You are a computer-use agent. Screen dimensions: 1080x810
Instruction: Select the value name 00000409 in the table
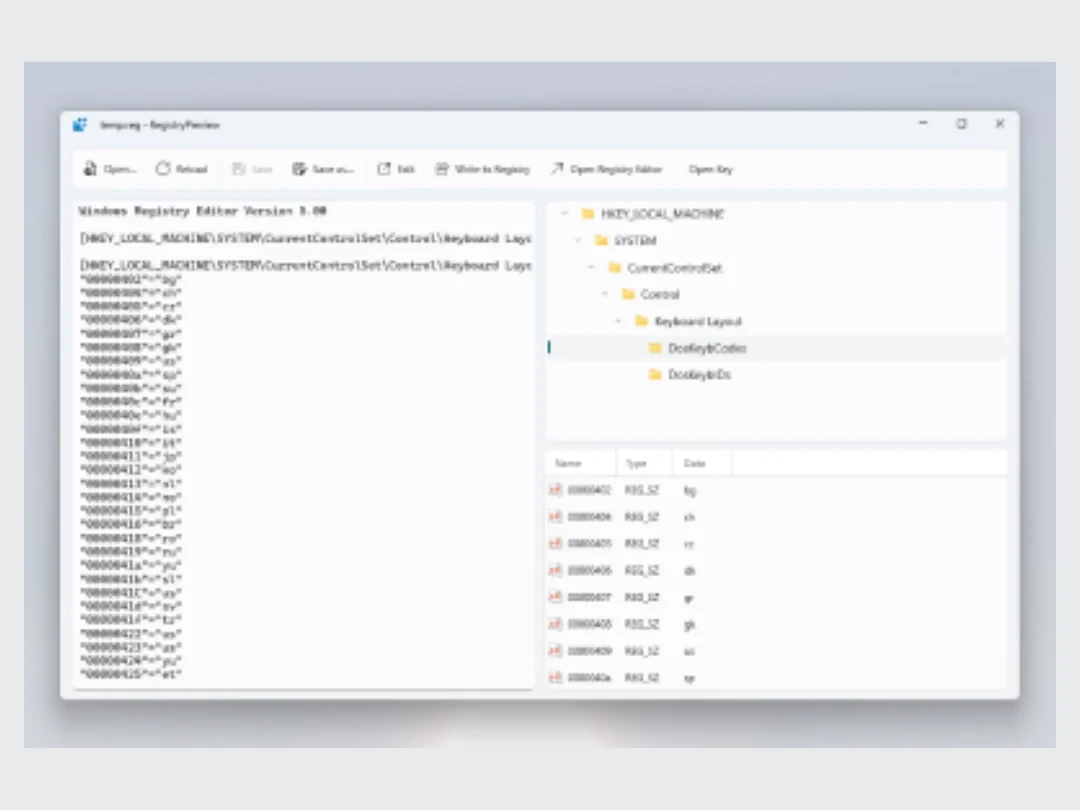pos(590,651)
